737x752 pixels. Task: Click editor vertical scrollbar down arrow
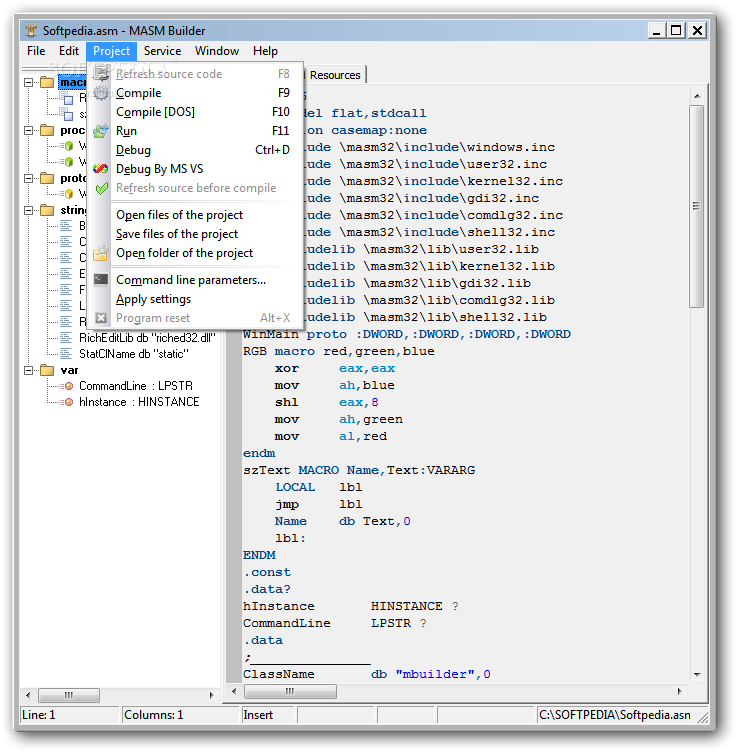click(697, 674)
